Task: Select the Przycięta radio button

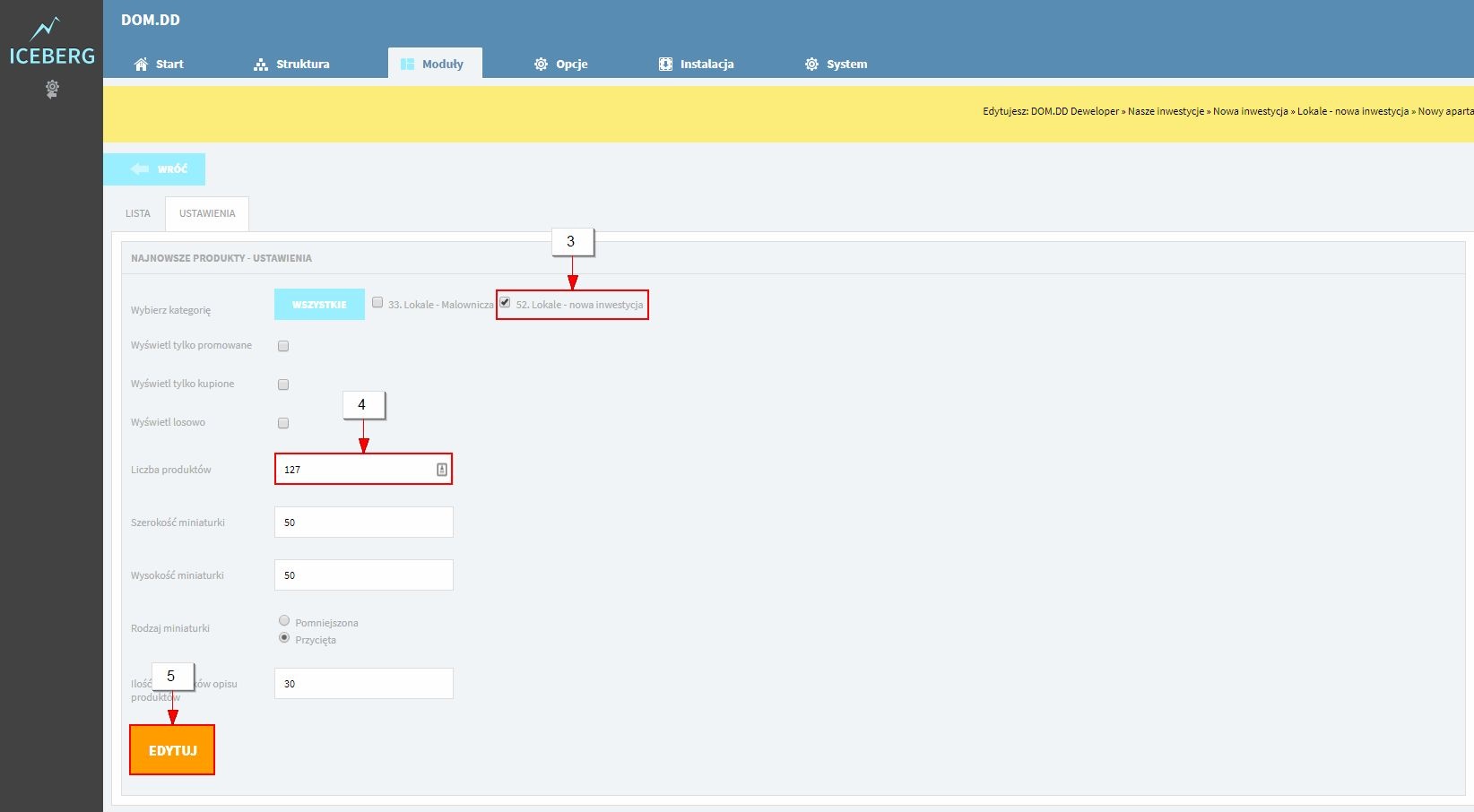Action: pyautogui.click(x=284, y=637)
